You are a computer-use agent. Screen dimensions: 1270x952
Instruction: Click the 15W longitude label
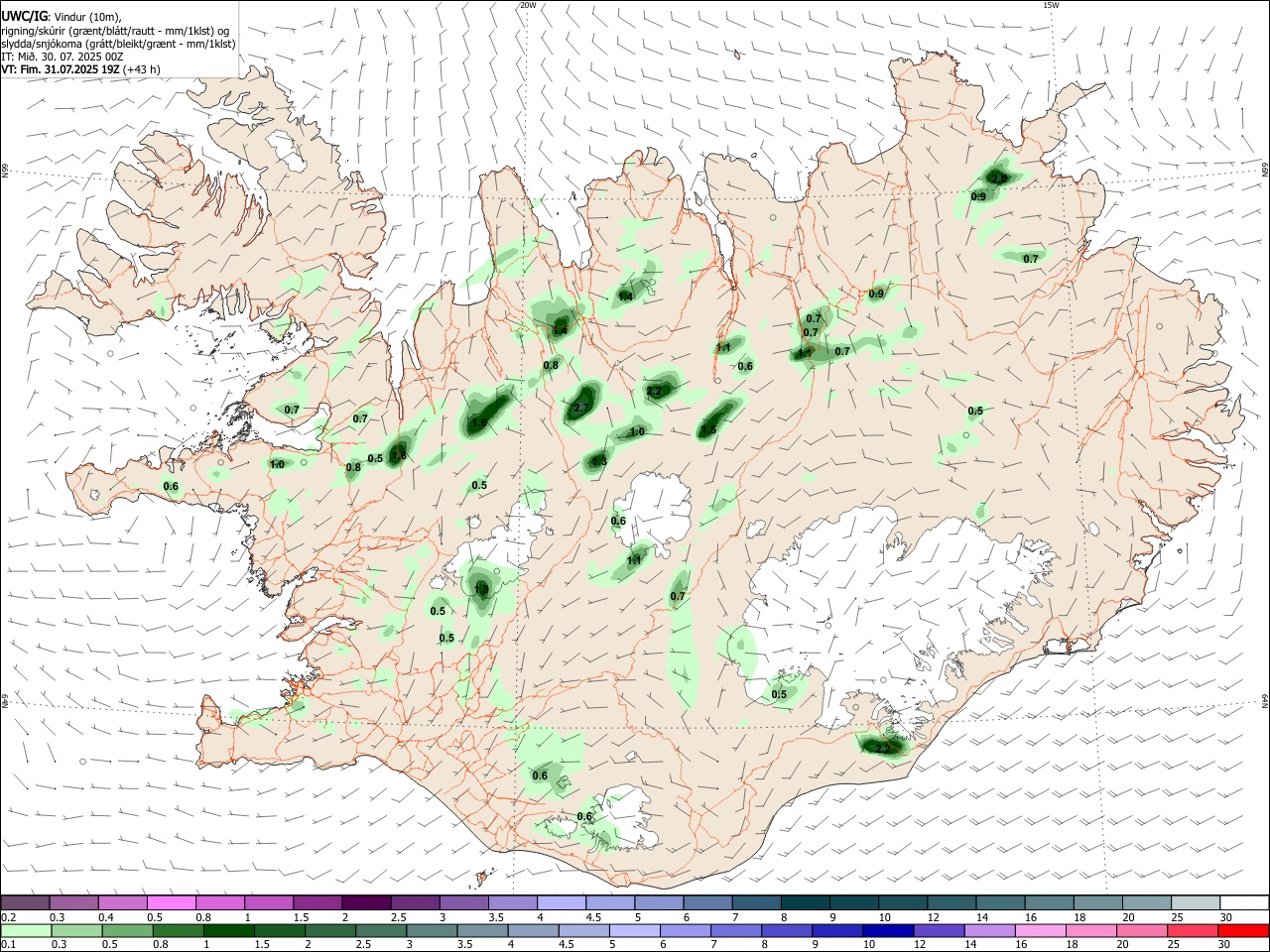coord(1051,5)
